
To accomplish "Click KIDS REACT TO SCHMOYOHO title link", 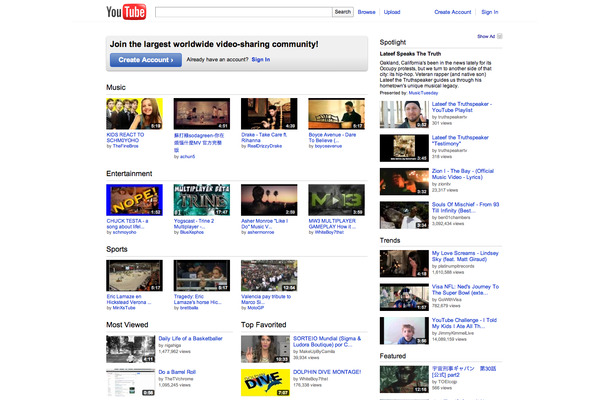I will [125, 137].
